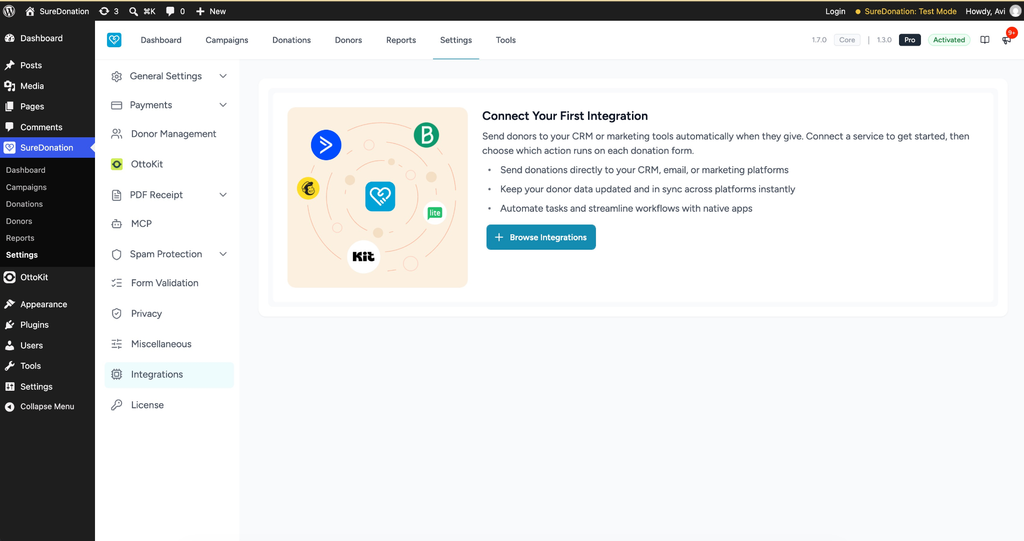This screenshot has height=541, width=1024.
Task: Click the central SureDonation heart icon
Action: click(x=380, y=196)
